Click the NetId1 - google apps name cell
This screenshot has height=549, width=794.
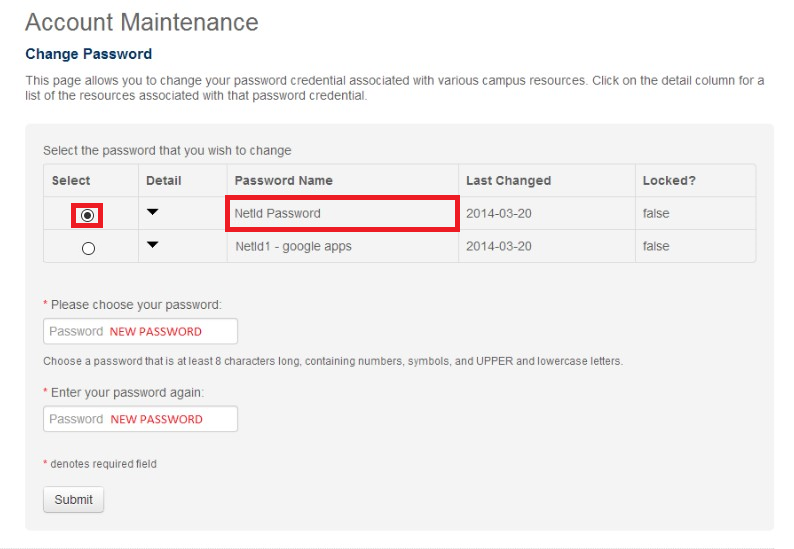[293, 246]
